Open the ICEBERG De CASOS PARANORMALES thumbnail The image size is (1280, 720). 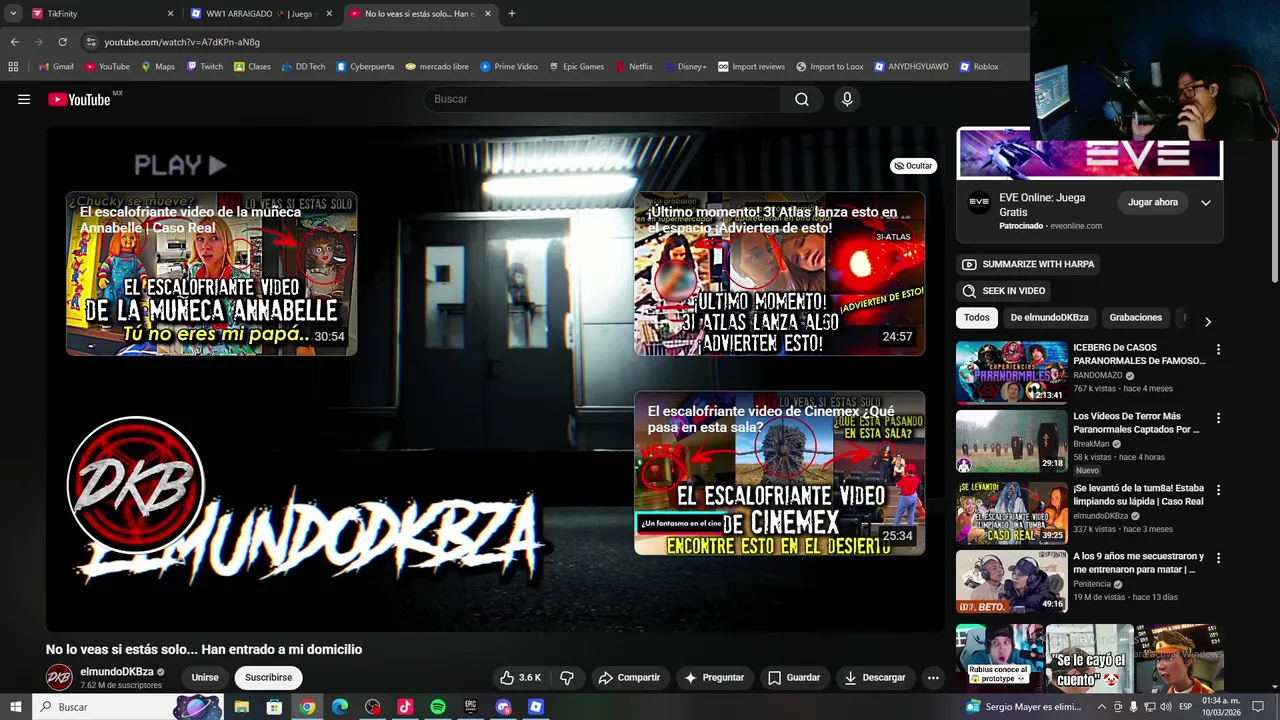(1011, 372)
